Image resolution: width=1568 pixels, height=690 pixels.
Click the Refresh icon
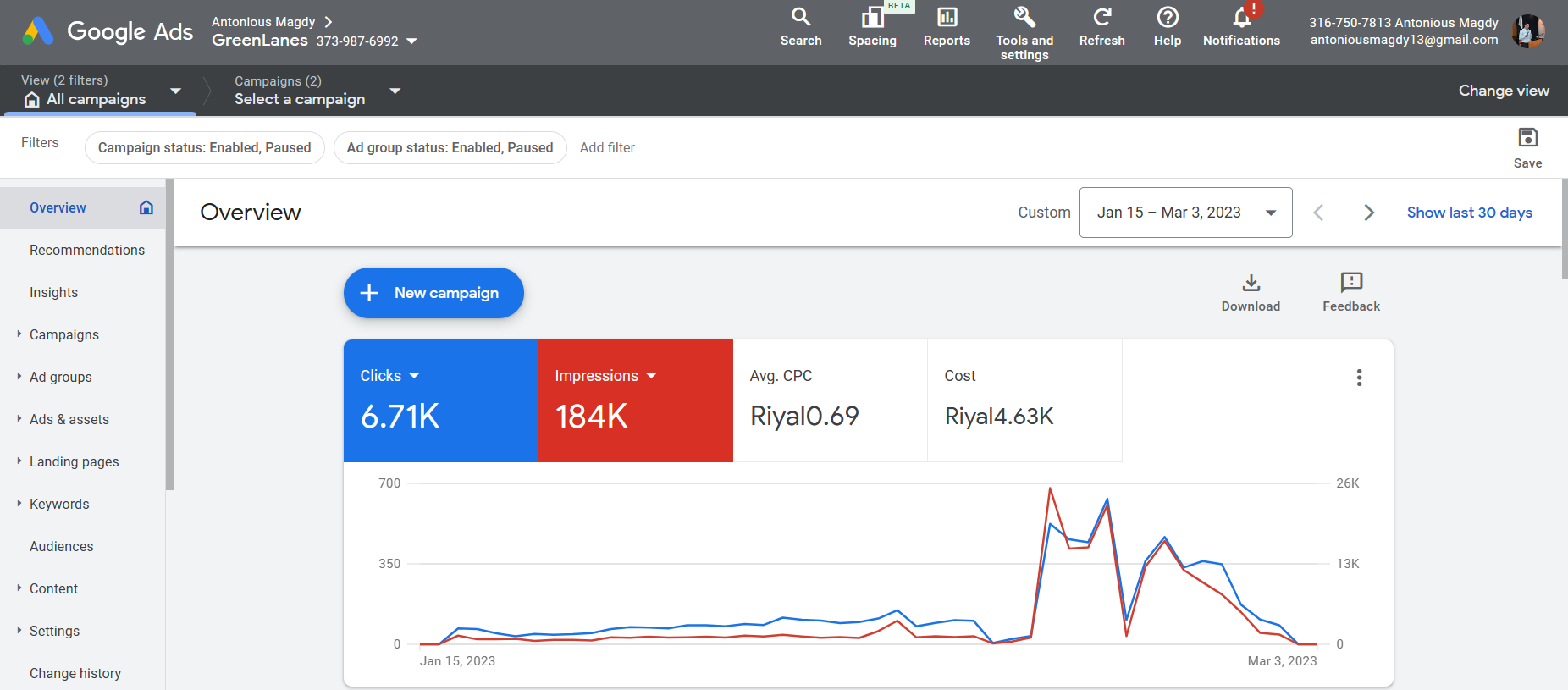tap(1101, 18)
